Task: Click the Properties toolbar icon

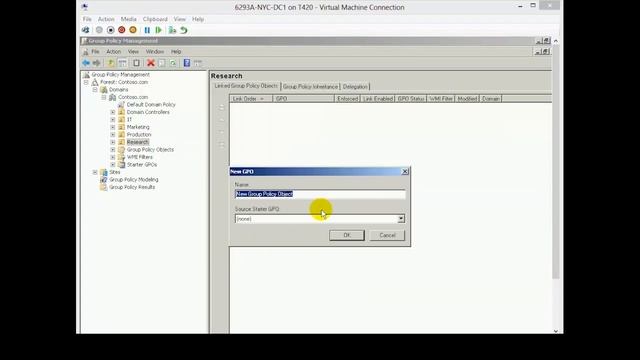Action: [162, 63]
